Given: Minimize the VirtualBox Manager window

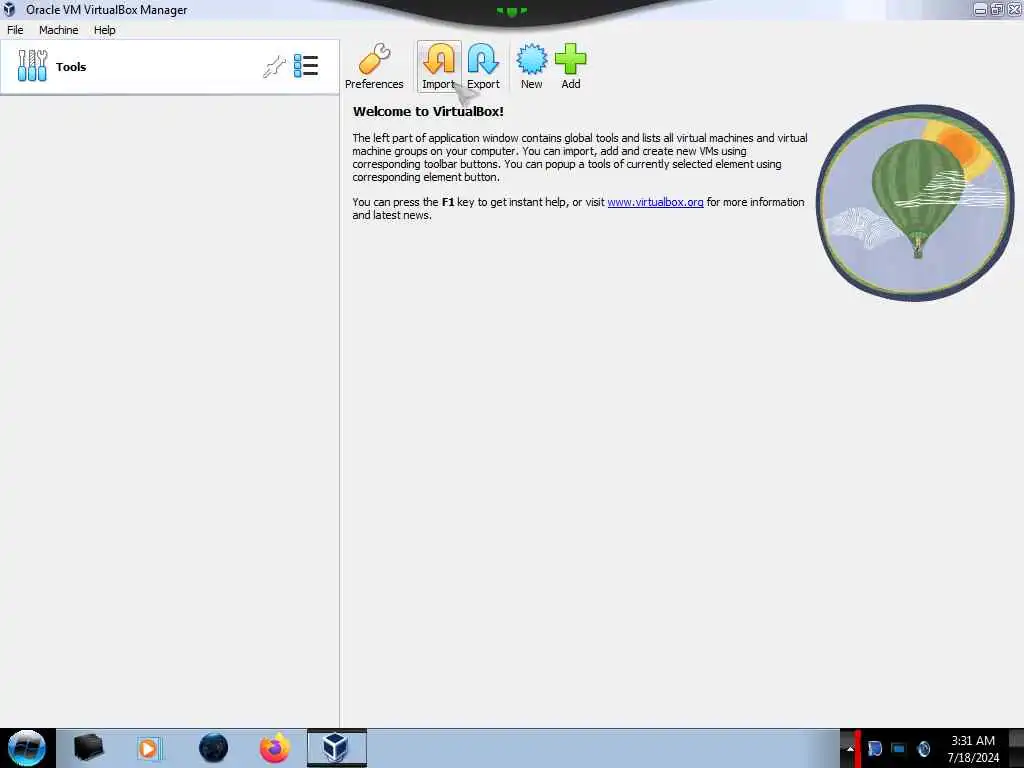Looking at the screenshot, I should [x=980, y=9].
